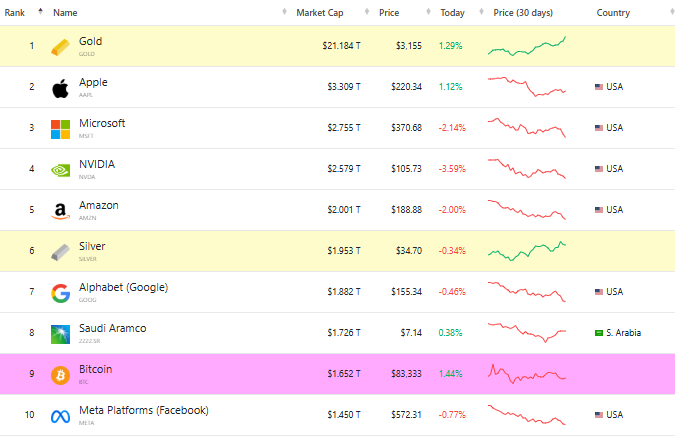Click Apple's 30-day price chart
This screenshot has width=675, height=436.
[x=526, y=87]
